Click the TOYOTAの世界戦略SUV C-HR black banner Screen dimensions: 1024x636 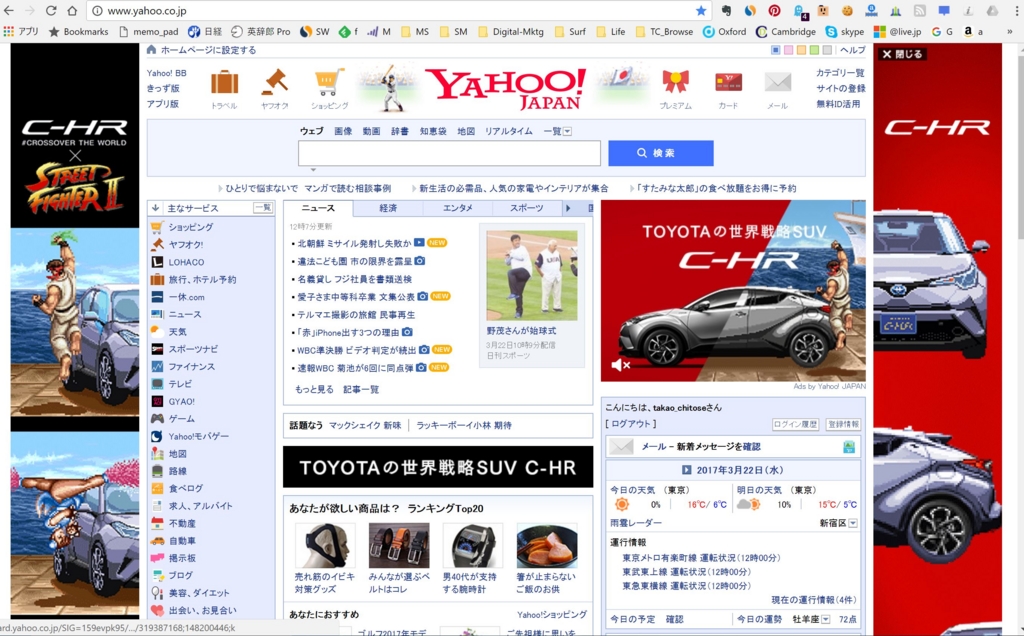tap(438, 467)
